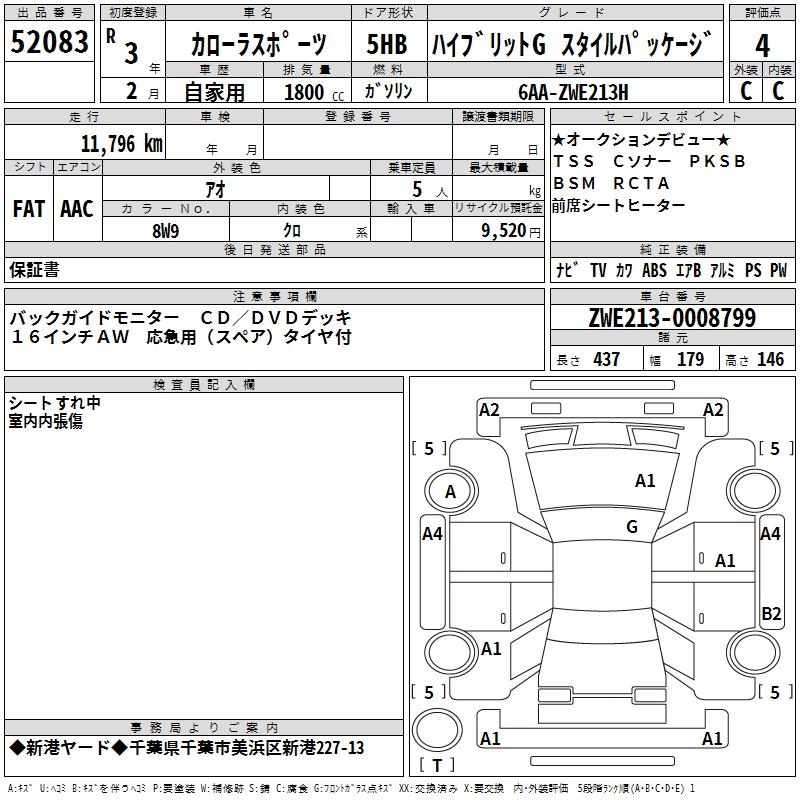Select the ABS item in genuine equipment

(655, 270)
